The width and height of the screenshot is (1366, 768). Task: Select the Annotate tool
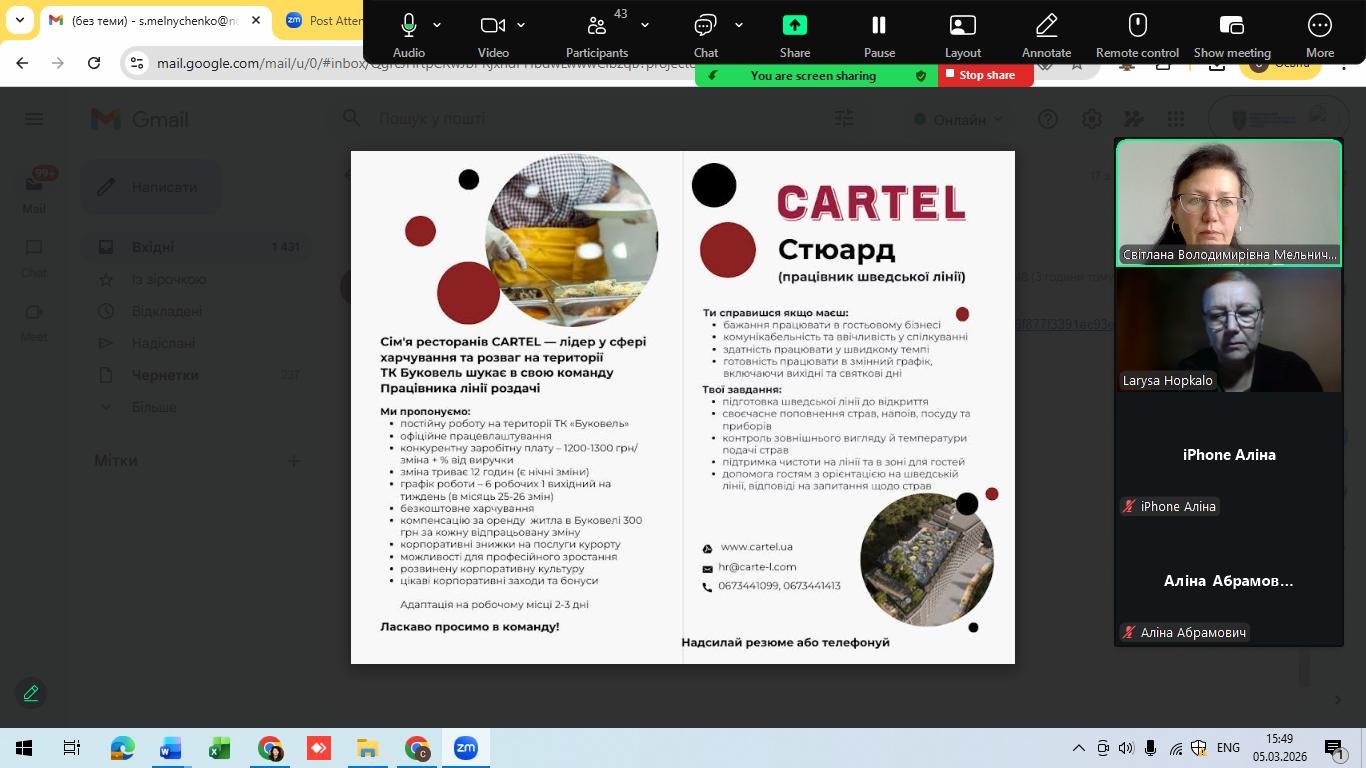[1046, 26]
